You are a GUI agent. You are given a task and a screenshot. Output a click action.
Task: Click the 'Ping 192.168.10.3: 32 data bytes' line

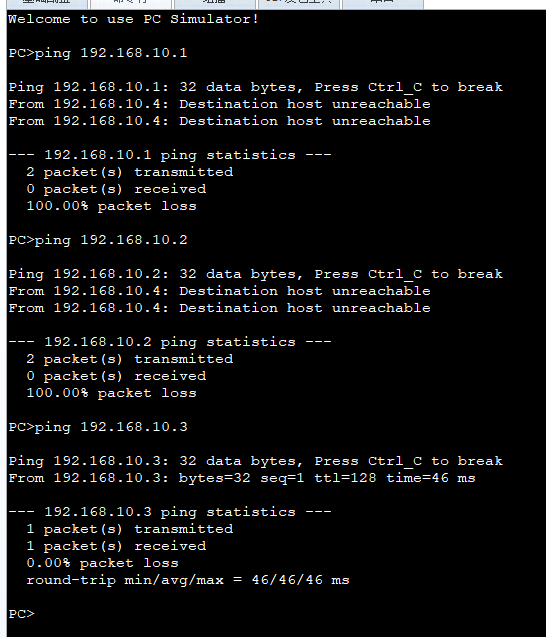256,461
